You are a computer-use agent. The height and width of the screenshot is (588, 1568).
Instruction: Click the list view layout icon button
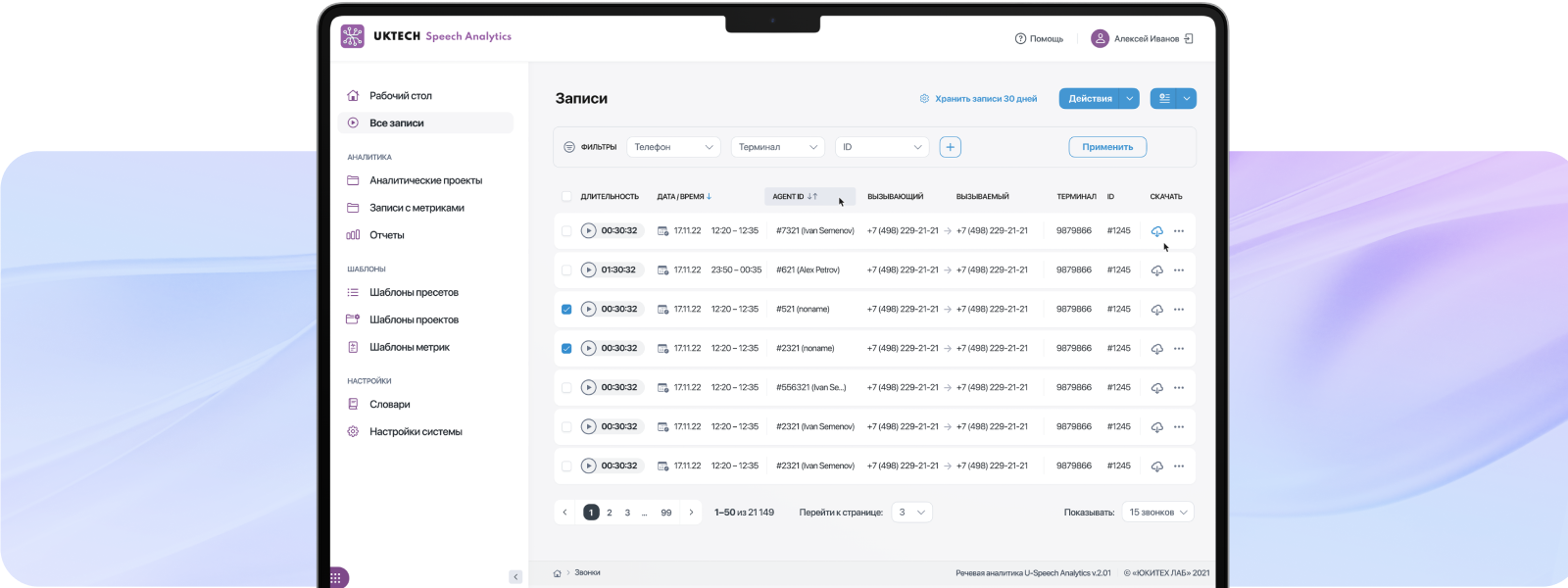pyautogui.click(x=1164, y=98)
